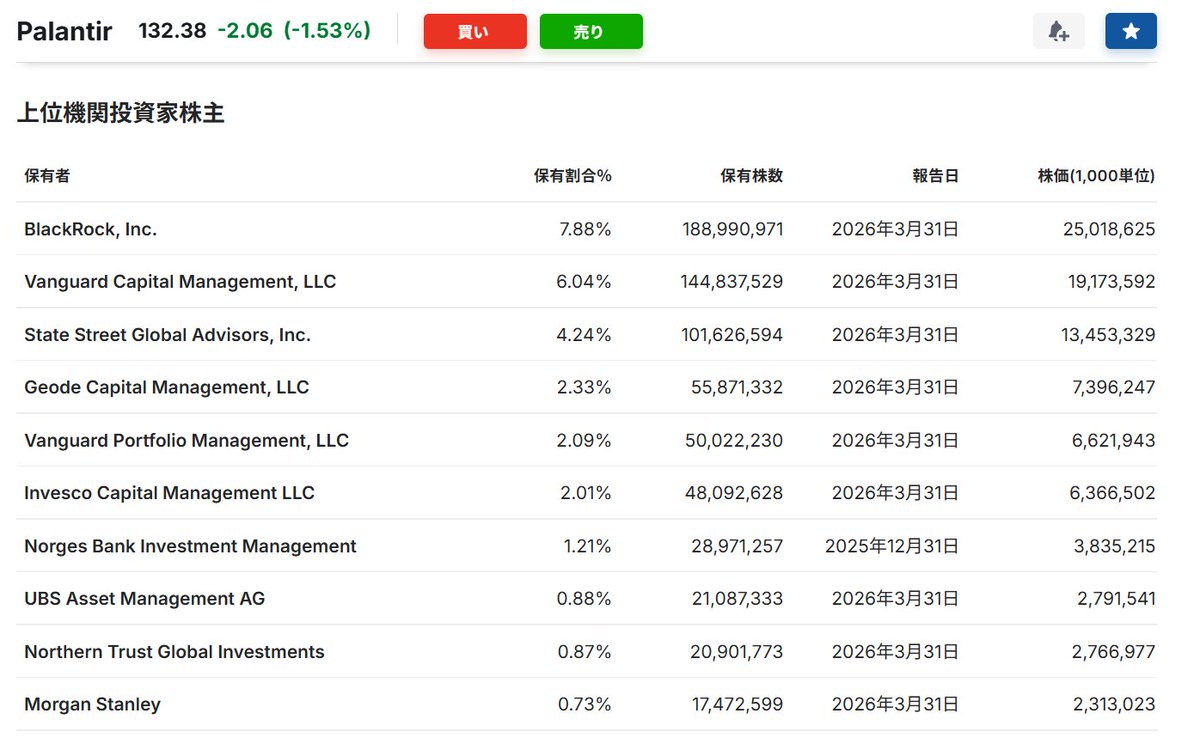
Task: Click the value 3,835,215
Action: 1116,546
